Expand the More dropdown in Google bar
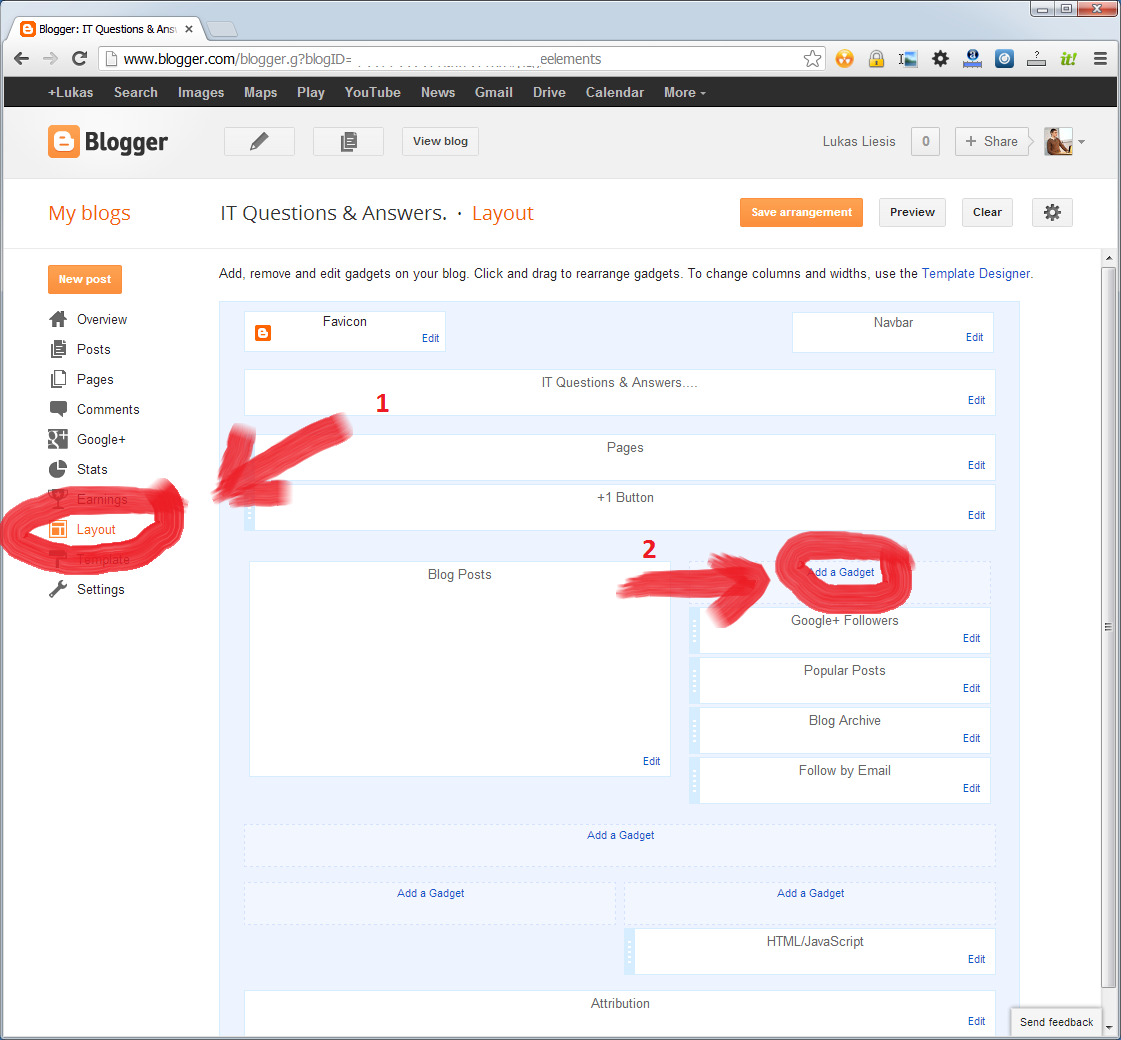Screen dimensions: 1121x1040 [684, 92]
